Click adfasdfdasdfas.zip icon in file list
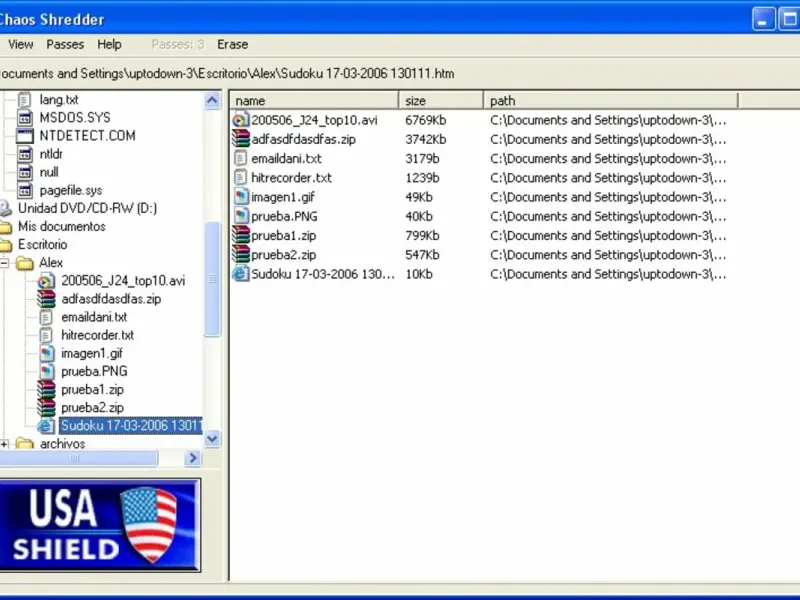 pyautogui.click(x=240, y=139)
